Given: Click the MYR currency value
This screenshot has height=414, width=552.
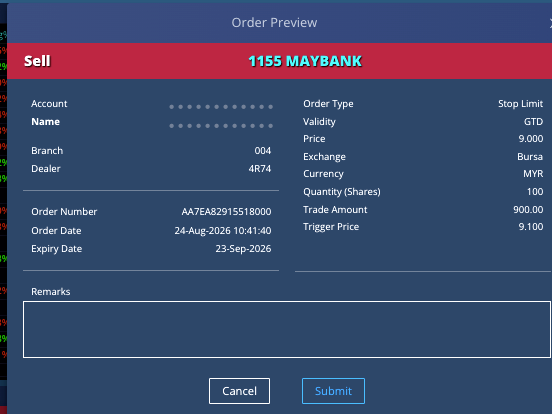Looking at the screenshot, I should point(533,174).
